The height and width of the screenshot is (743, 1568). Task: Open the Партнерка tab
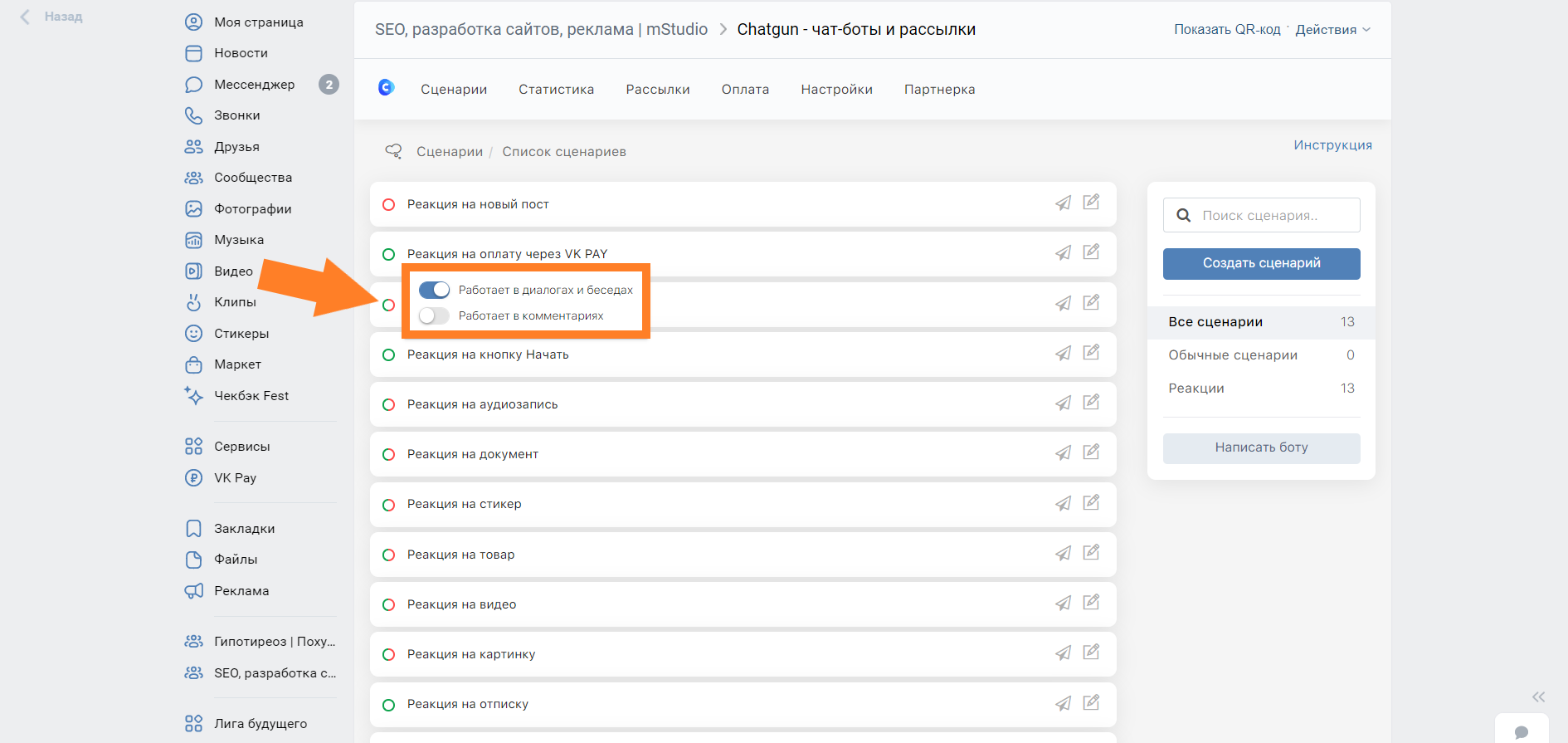(x=940, y=90)
